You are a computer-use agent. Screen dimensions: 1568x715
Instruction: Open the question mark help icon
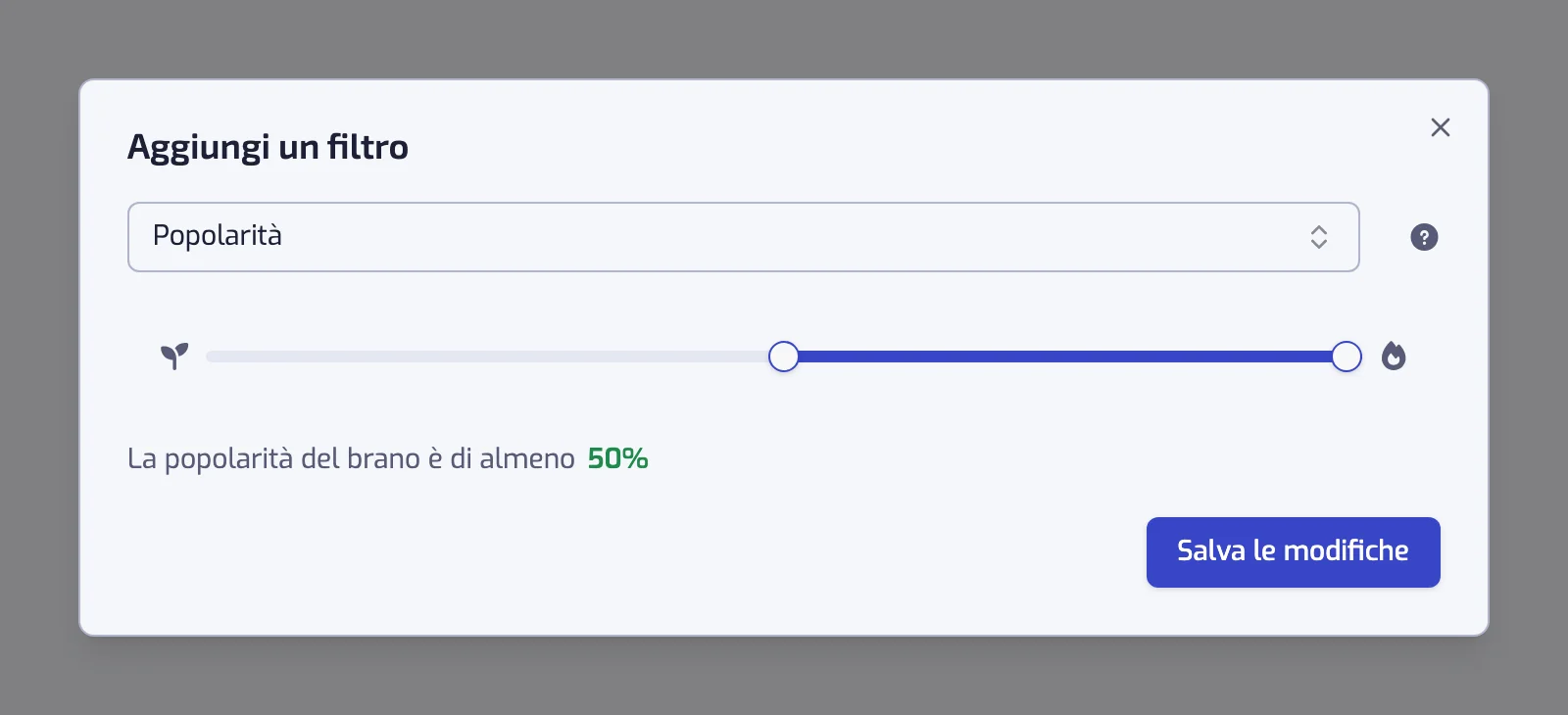pyautogui.click(x=1424, y=237)
